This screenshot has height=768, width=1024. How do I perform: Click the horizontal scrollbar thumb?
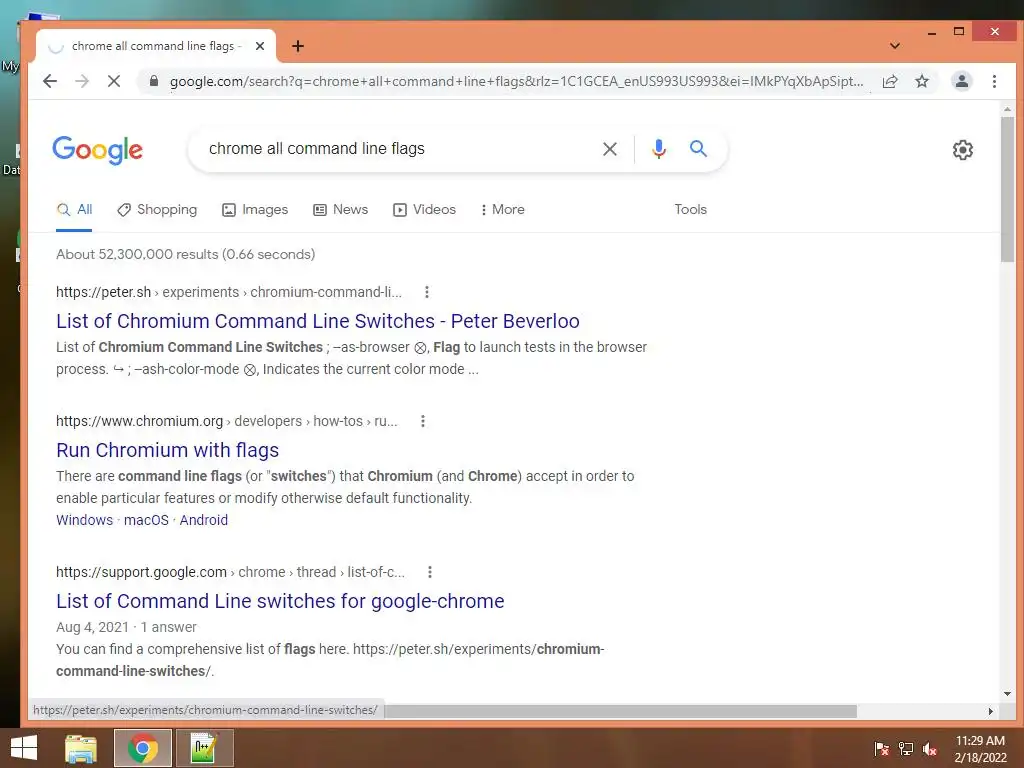point(620,711)
